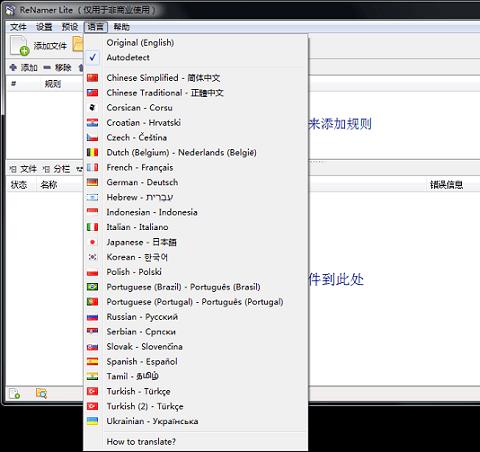
Task: Sort by the 错误信息 column header
Action: [447, 185]
